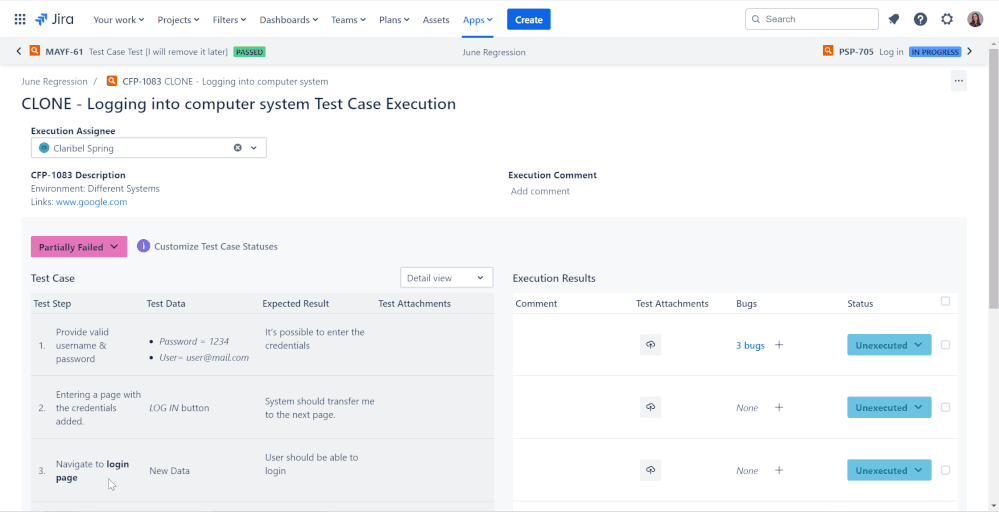Click the Customize Test Case Statuses info icon

(143, 246)
